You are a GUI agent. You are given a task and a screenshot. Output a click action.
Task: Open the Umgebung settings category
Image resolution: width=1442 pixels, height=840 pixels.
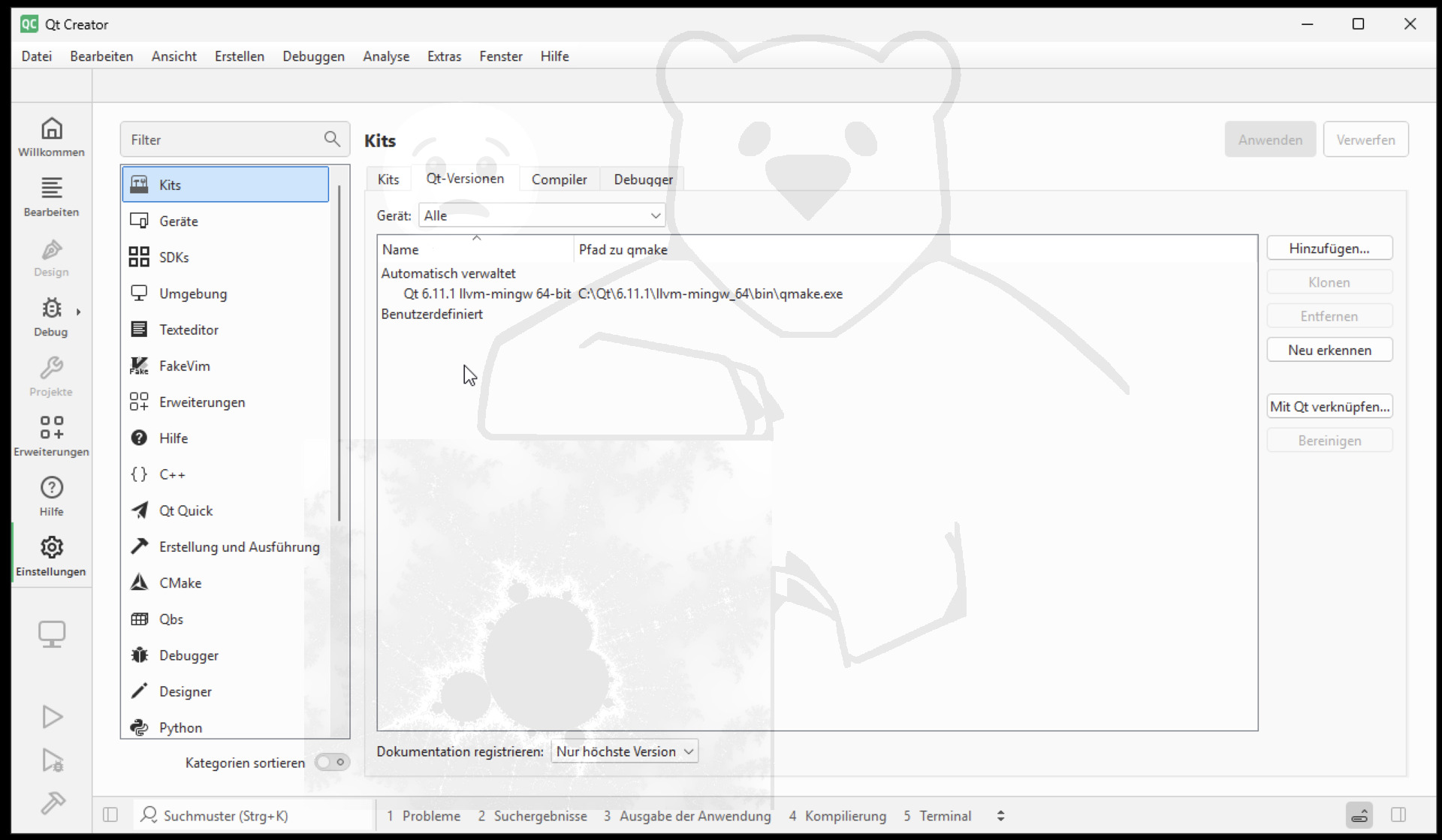click(x=225, y=294)
